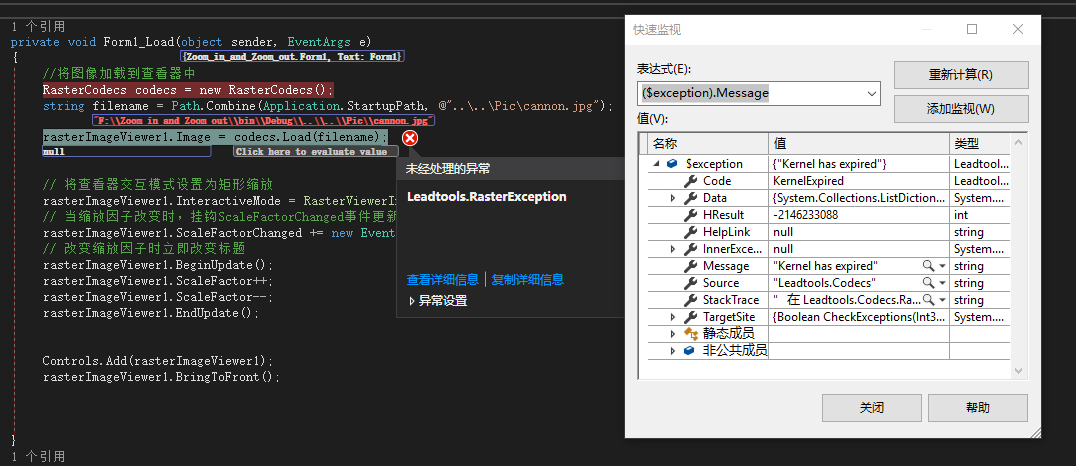Click the red exception error icon
The height and width of the screenshot is (466, 1076).
(410, 139)
